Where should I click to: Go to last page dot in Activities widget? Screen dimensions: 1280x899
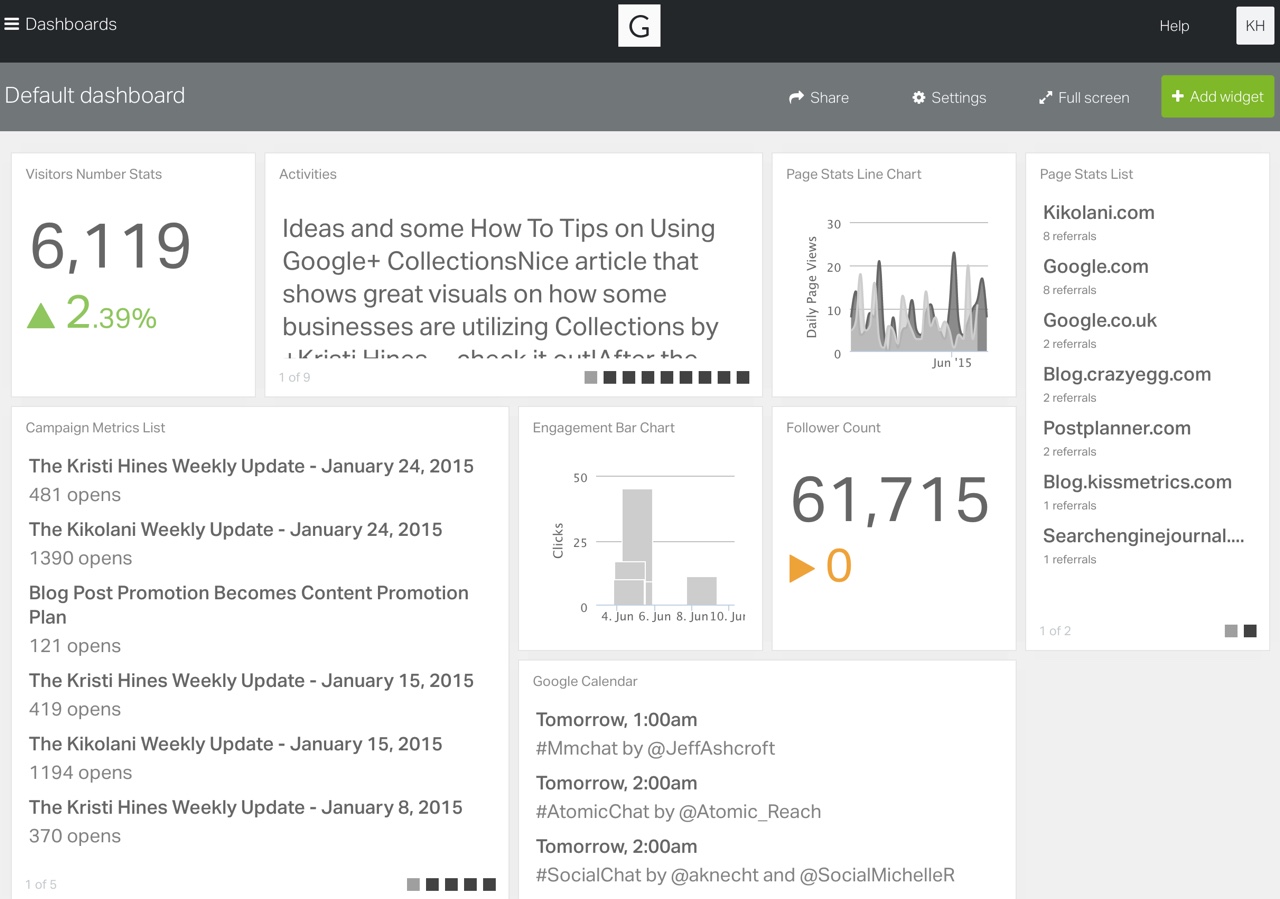tap(742, 377)
